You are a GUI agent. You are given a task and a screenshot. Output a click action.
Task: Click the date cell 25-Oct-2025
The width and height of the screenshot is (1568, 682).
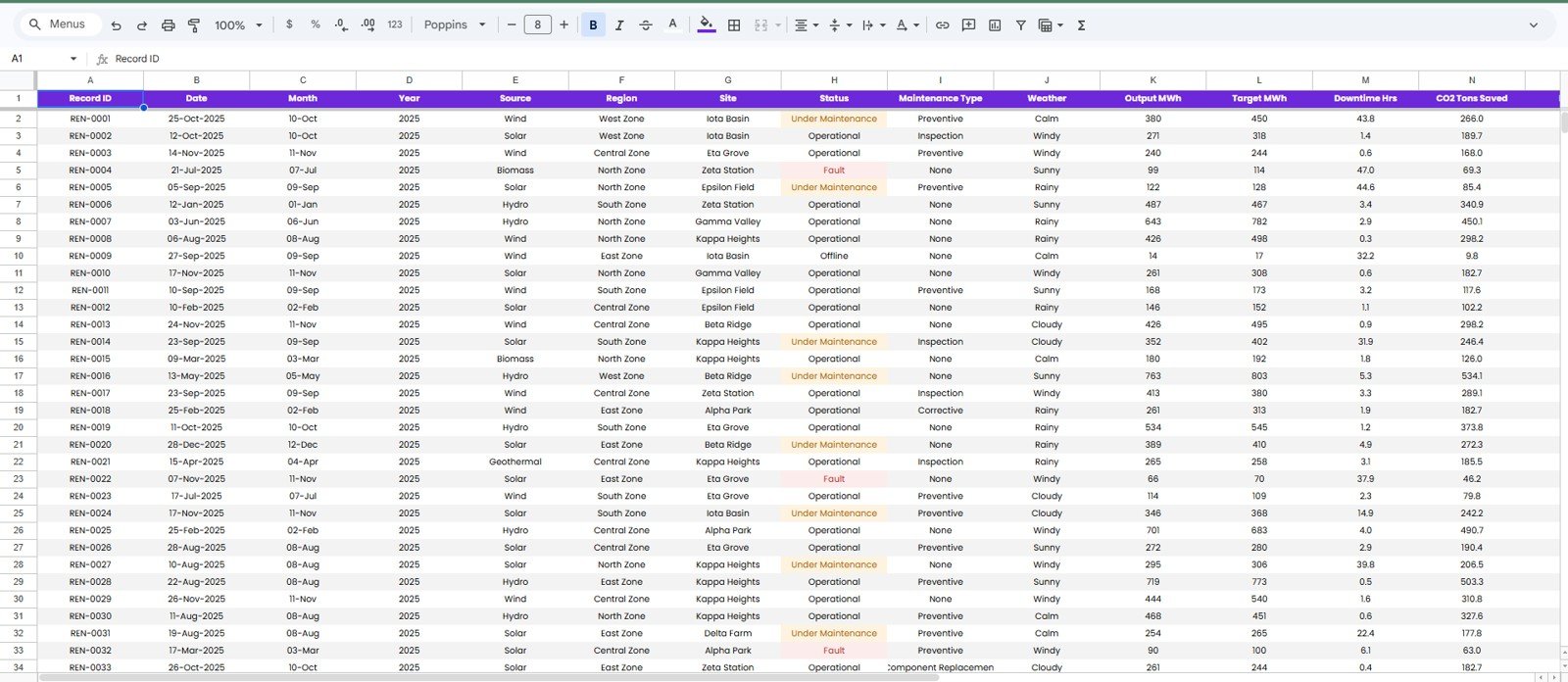pyautogui.click(x=196, y=119)
